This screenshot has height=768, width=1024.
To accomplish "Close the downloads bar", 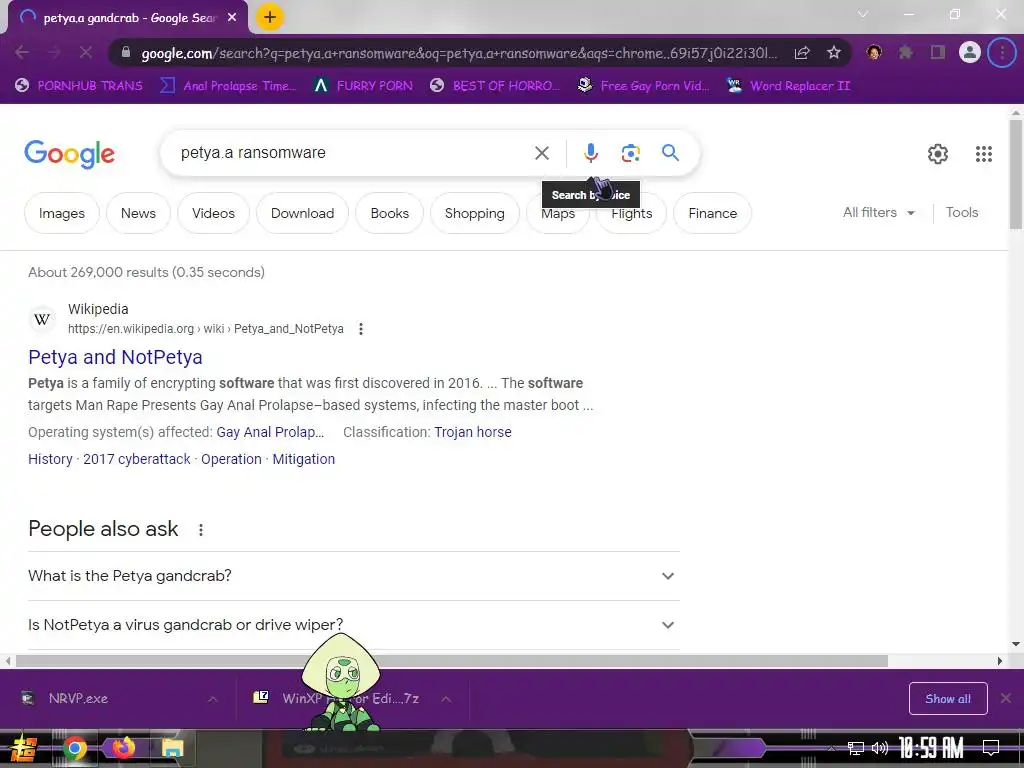I will pos(1006,698).
